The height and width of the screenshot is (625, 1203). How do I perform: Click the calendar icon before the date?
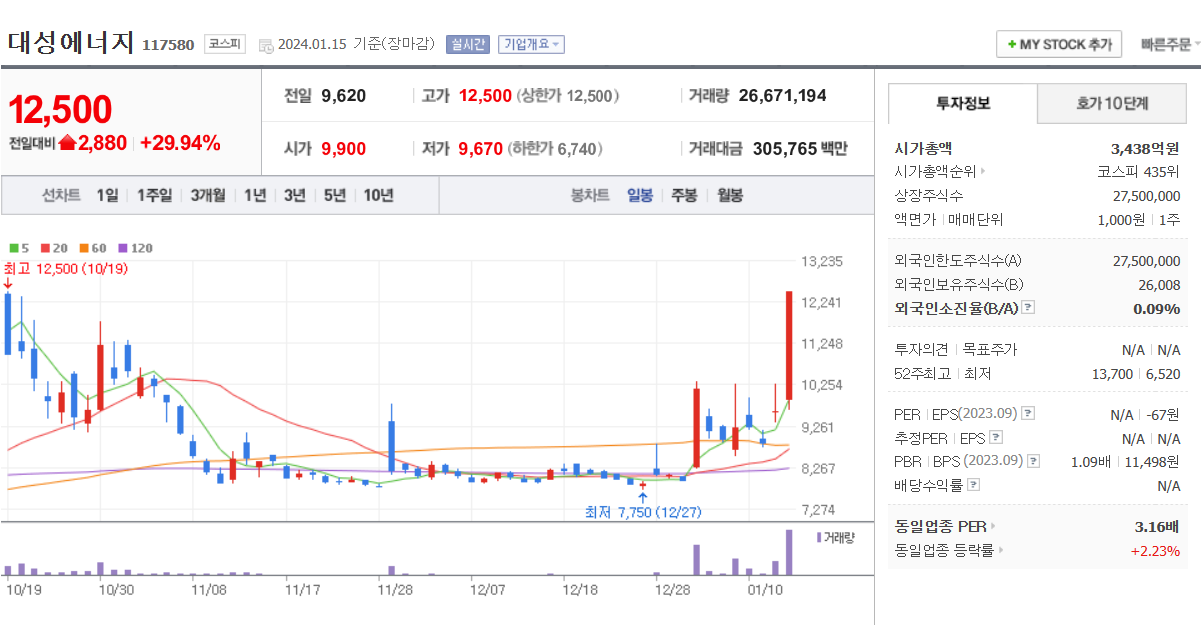coord(265,45)
